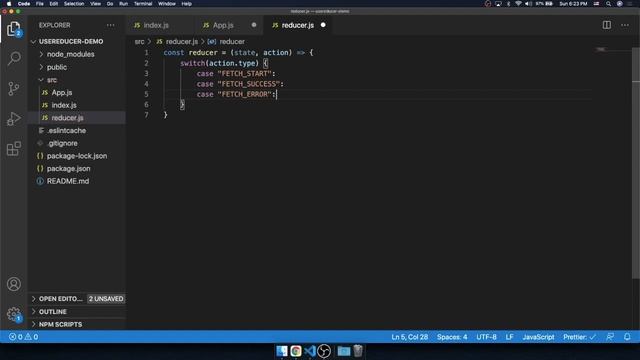Open .gitignore file
This screenshot has width=640, height=360.
[x=77, y=143]
